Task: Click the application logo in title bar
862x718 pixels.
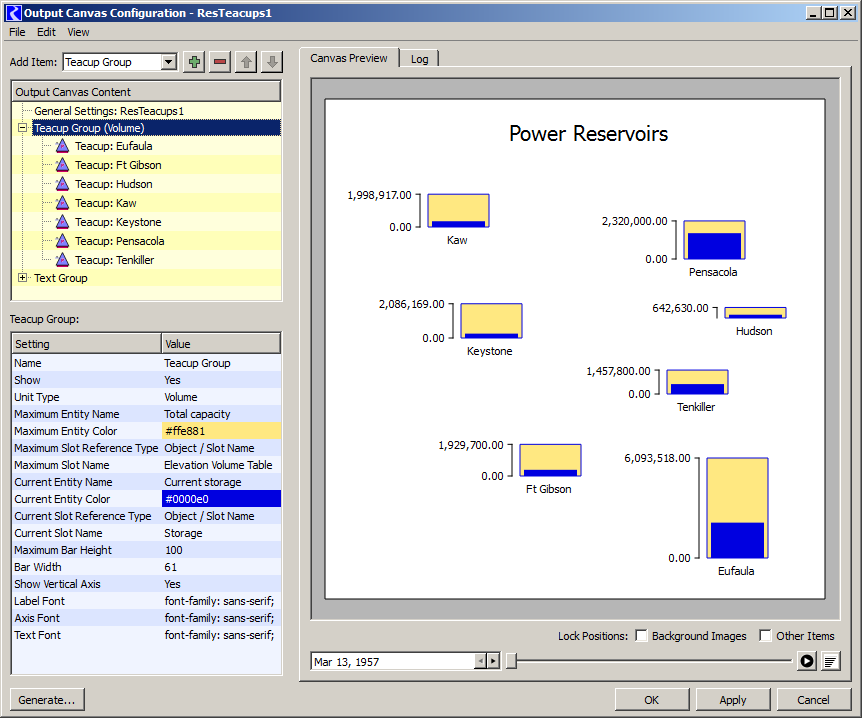Action: (13, 13)
